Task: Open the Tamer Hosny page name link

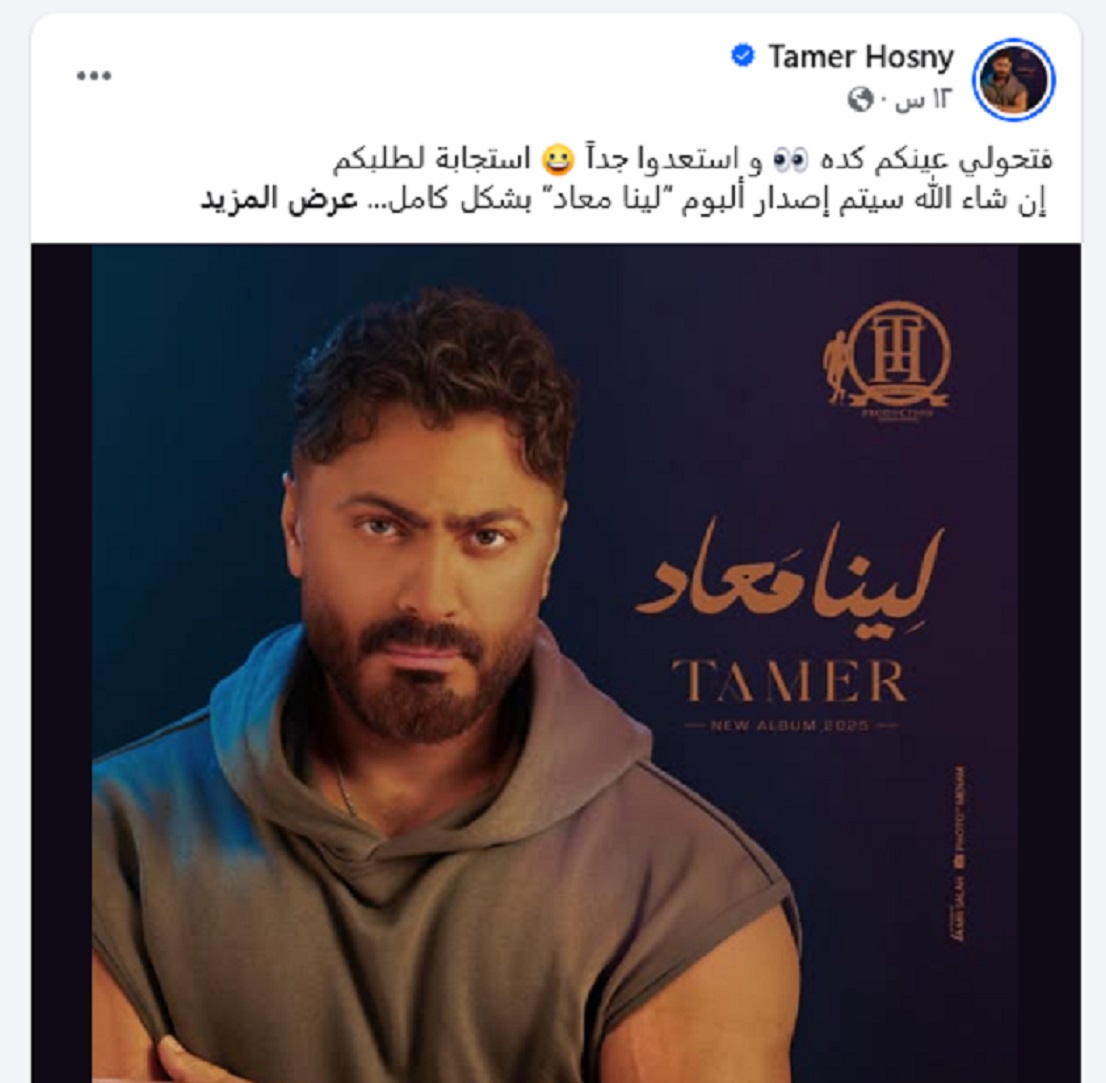Action: click(861, 56)
